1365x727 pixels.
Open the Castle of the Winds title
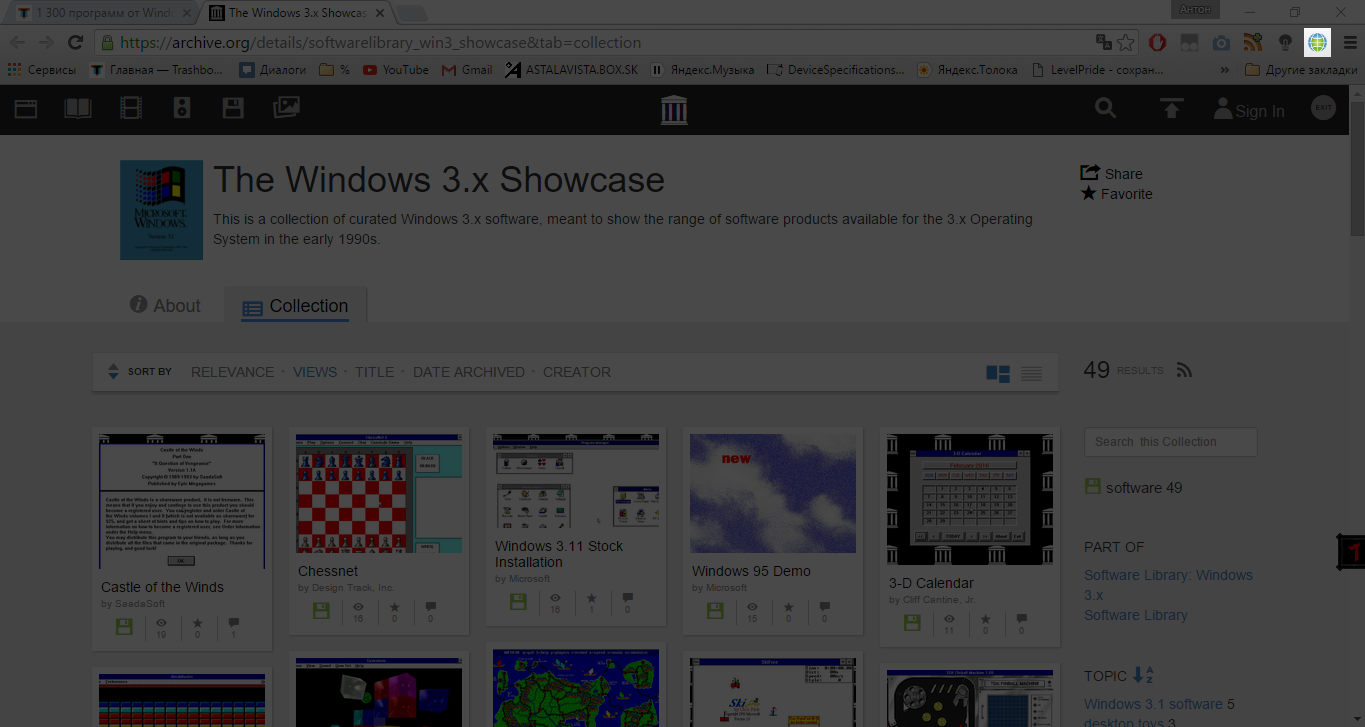click(162, 587)
